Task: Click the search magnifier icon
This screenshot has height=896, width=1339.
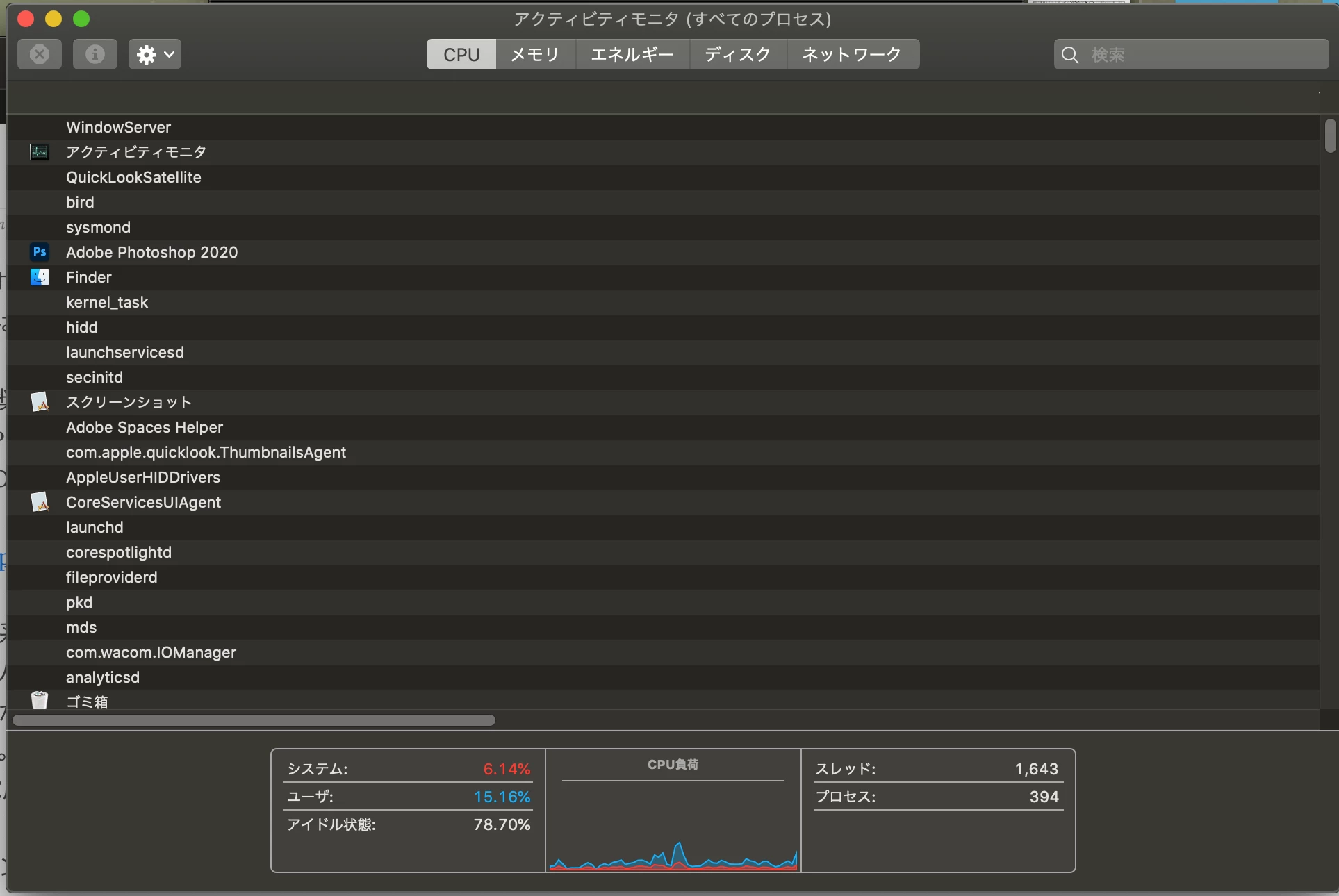Action: [x=1070, y=55]
